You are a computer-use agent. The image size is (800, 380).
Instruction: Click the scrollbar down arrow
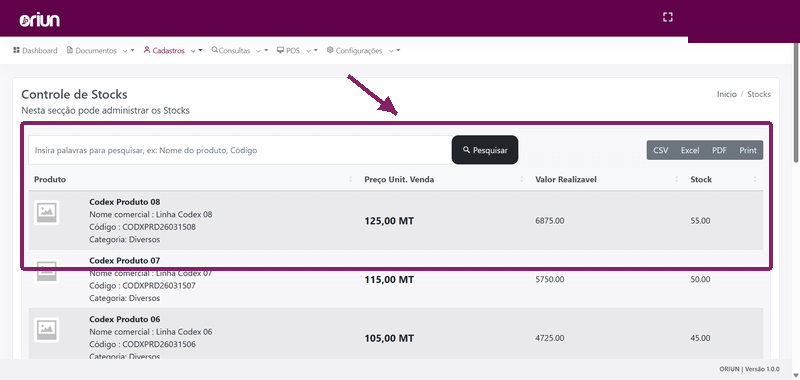click(796, 376)
